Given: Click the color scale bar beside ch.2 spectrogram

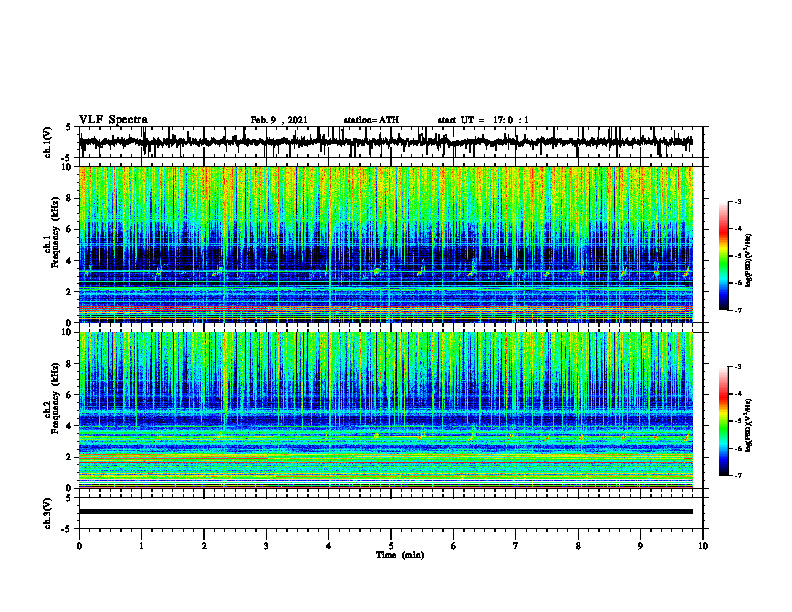Looking at the screenshot, I should pos(724,421).
